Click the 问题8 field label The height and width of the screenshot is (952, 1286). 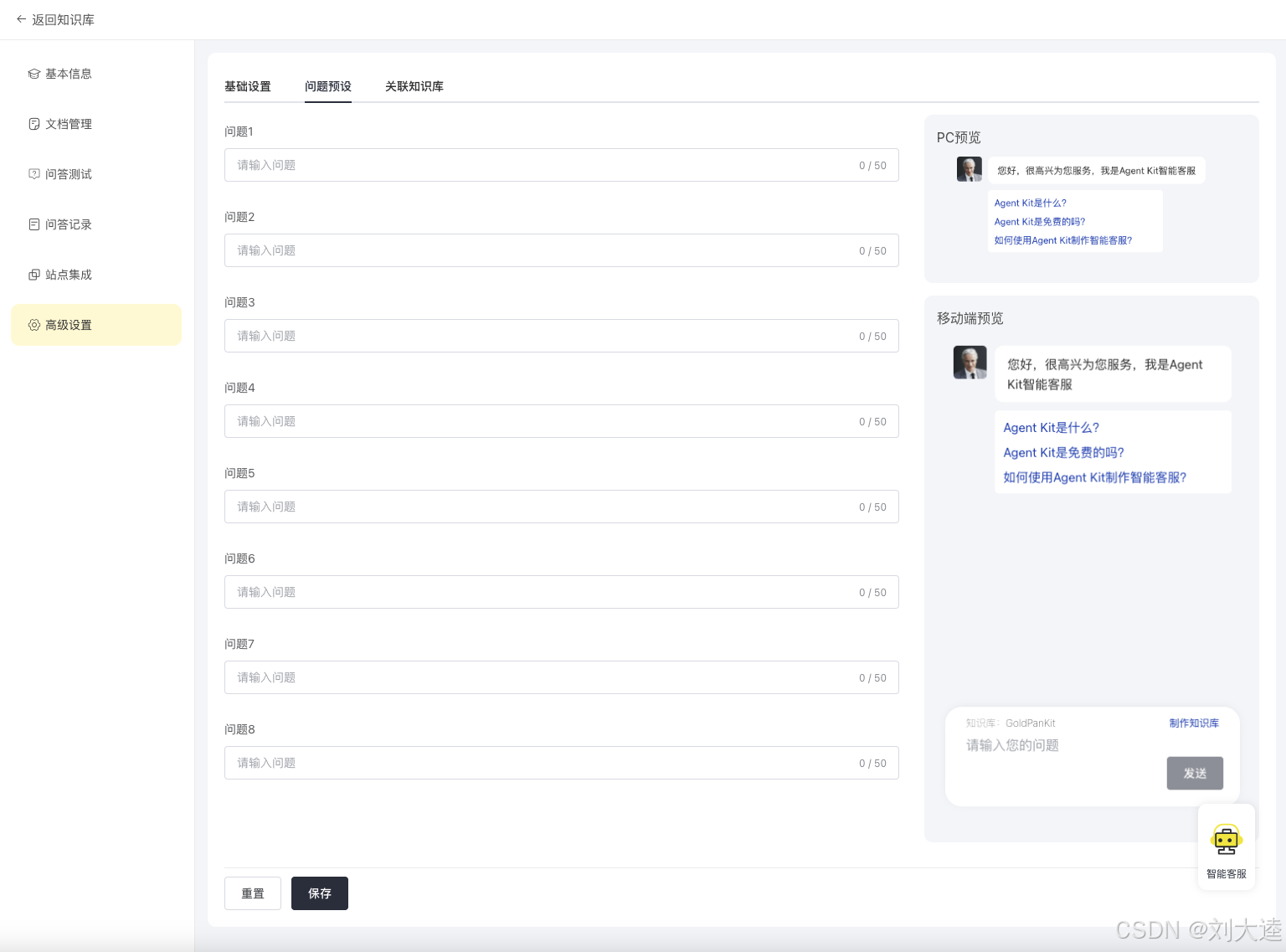tap(239, 729)
